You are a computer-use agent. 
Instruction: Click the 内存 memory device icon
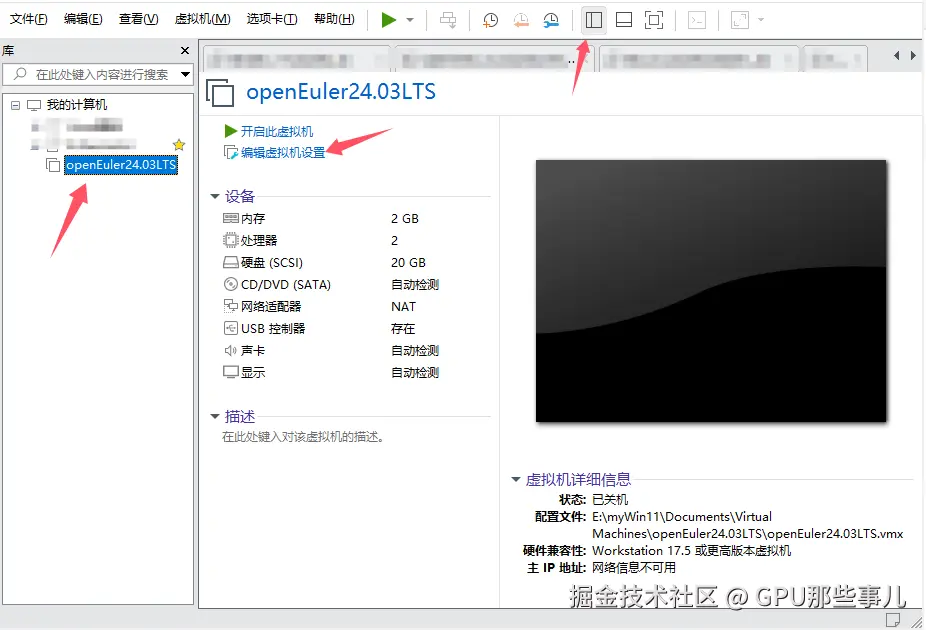pyautogui.click(x=231, y=218)
